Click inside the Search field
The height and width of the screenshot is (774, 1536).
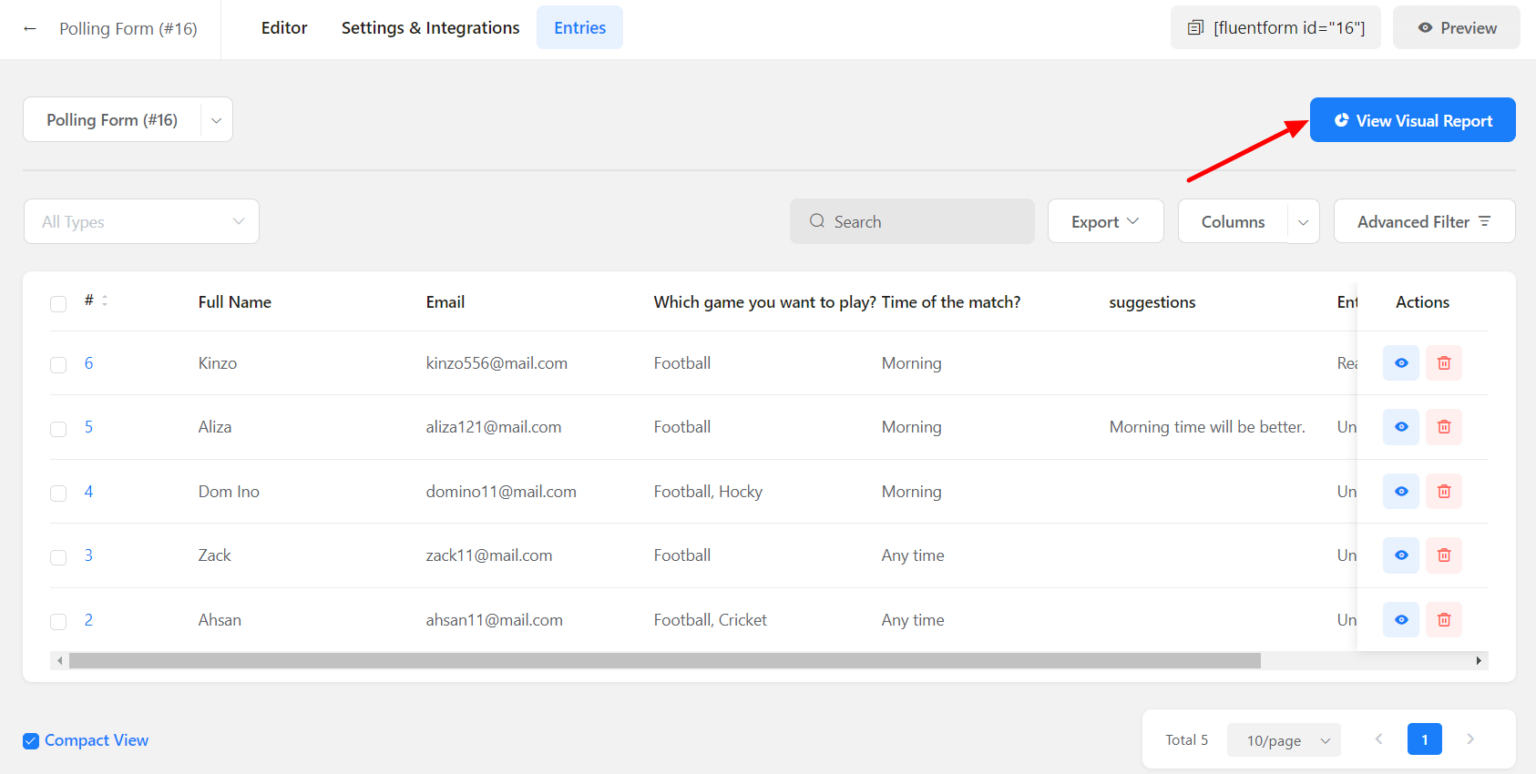[x=912, y=221]
